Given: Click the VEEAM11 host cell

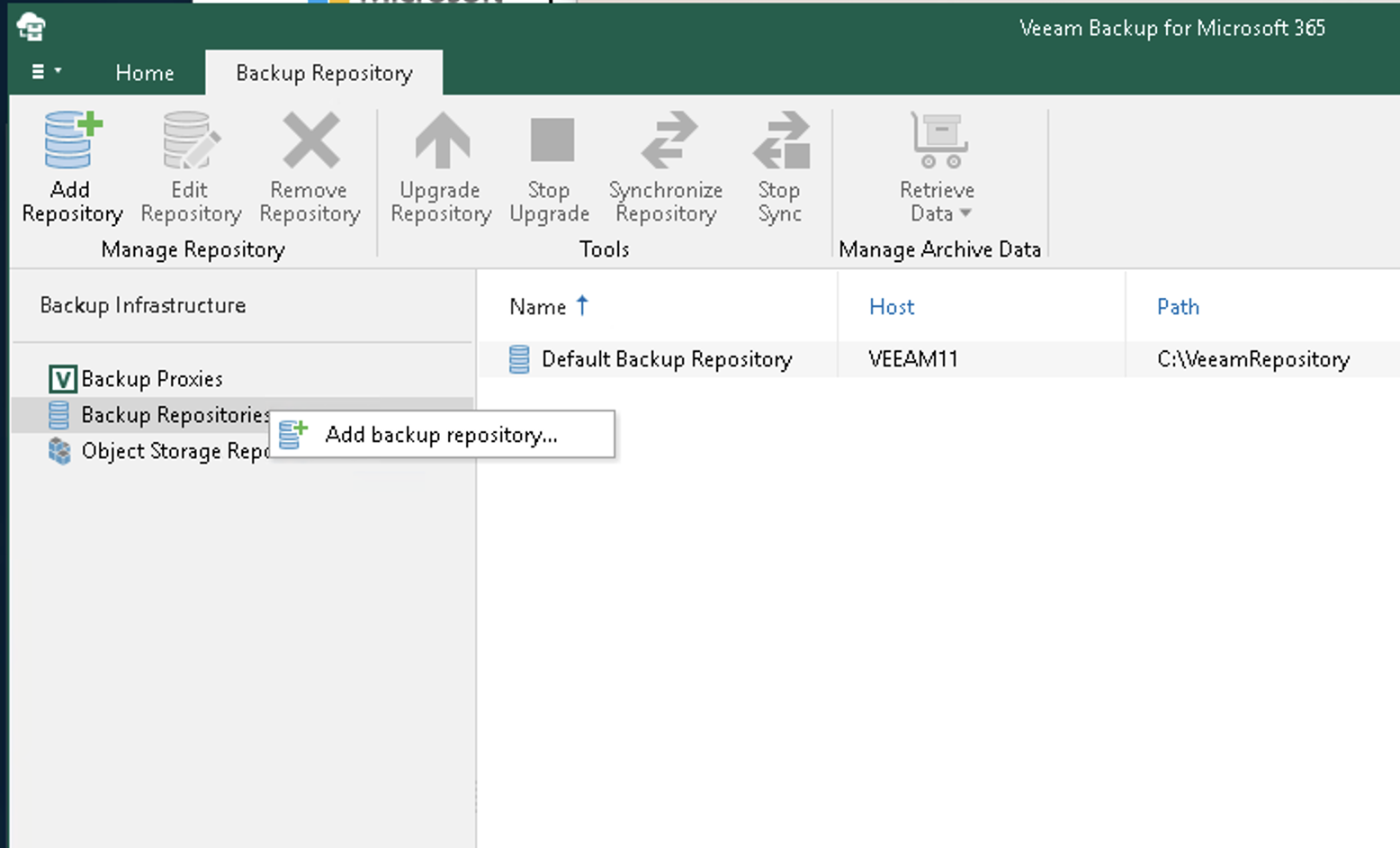Looking at the screenshot, I should [913, 359].
